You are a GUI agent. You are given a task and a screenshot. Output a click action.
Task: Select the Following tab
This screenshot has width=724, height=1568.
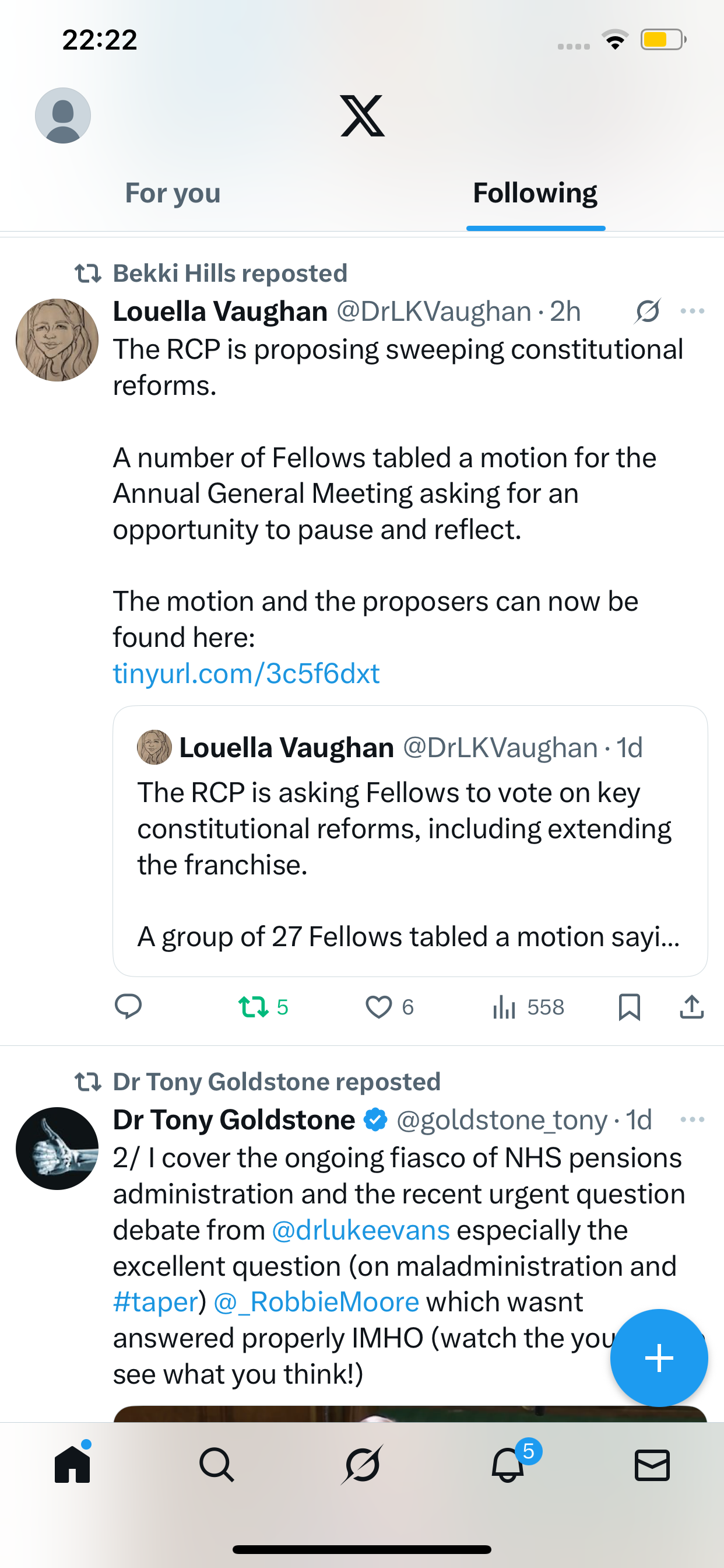(x=535, y=194)
